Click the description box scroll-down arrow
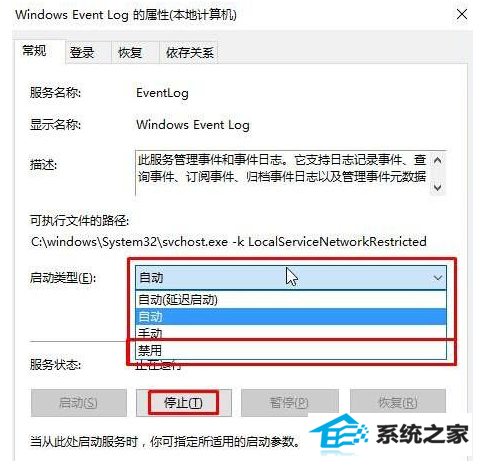This screenshot has width=477, height=461. click(x=437, y=187)
